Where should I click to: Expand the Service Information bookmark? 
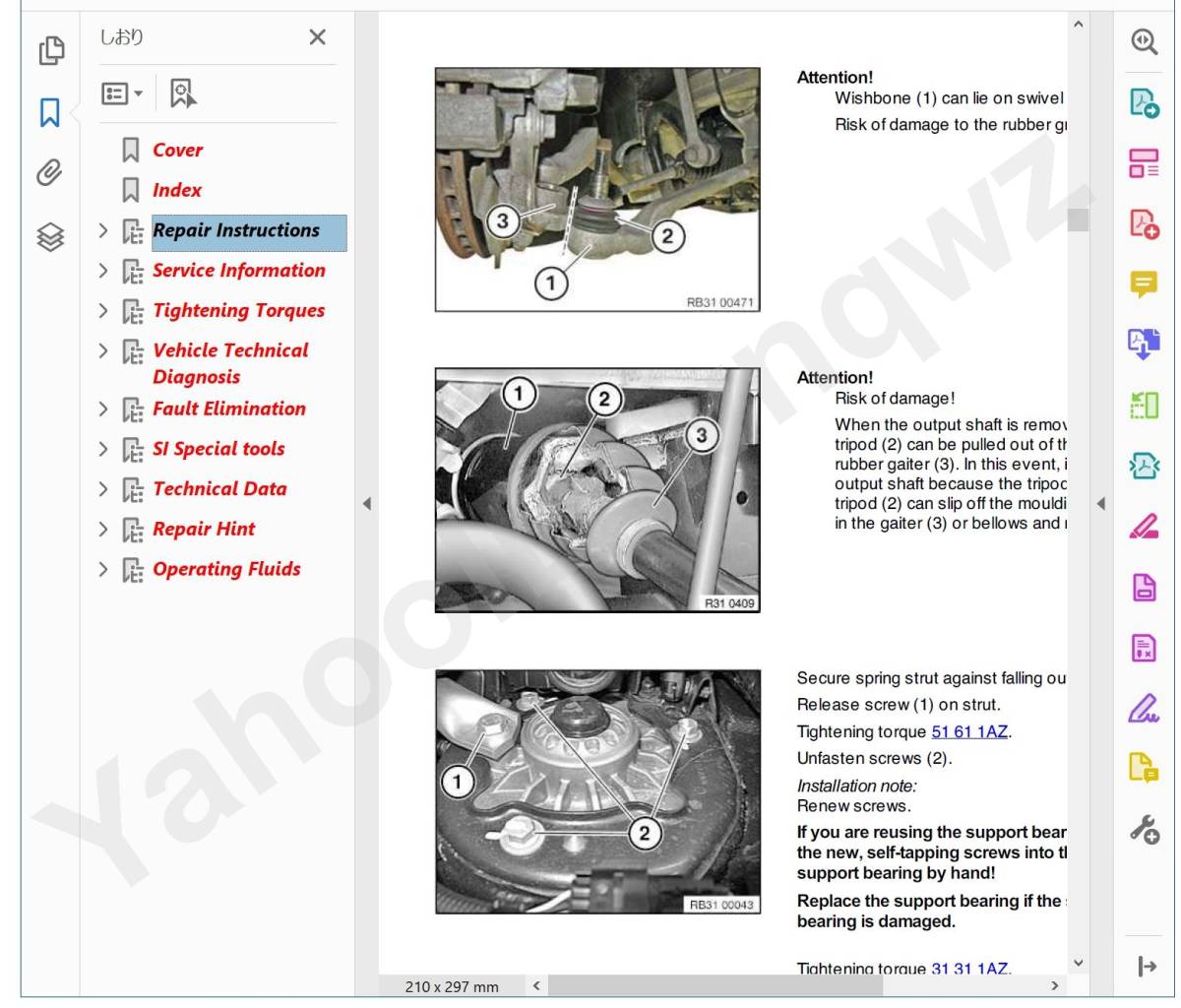103,271
